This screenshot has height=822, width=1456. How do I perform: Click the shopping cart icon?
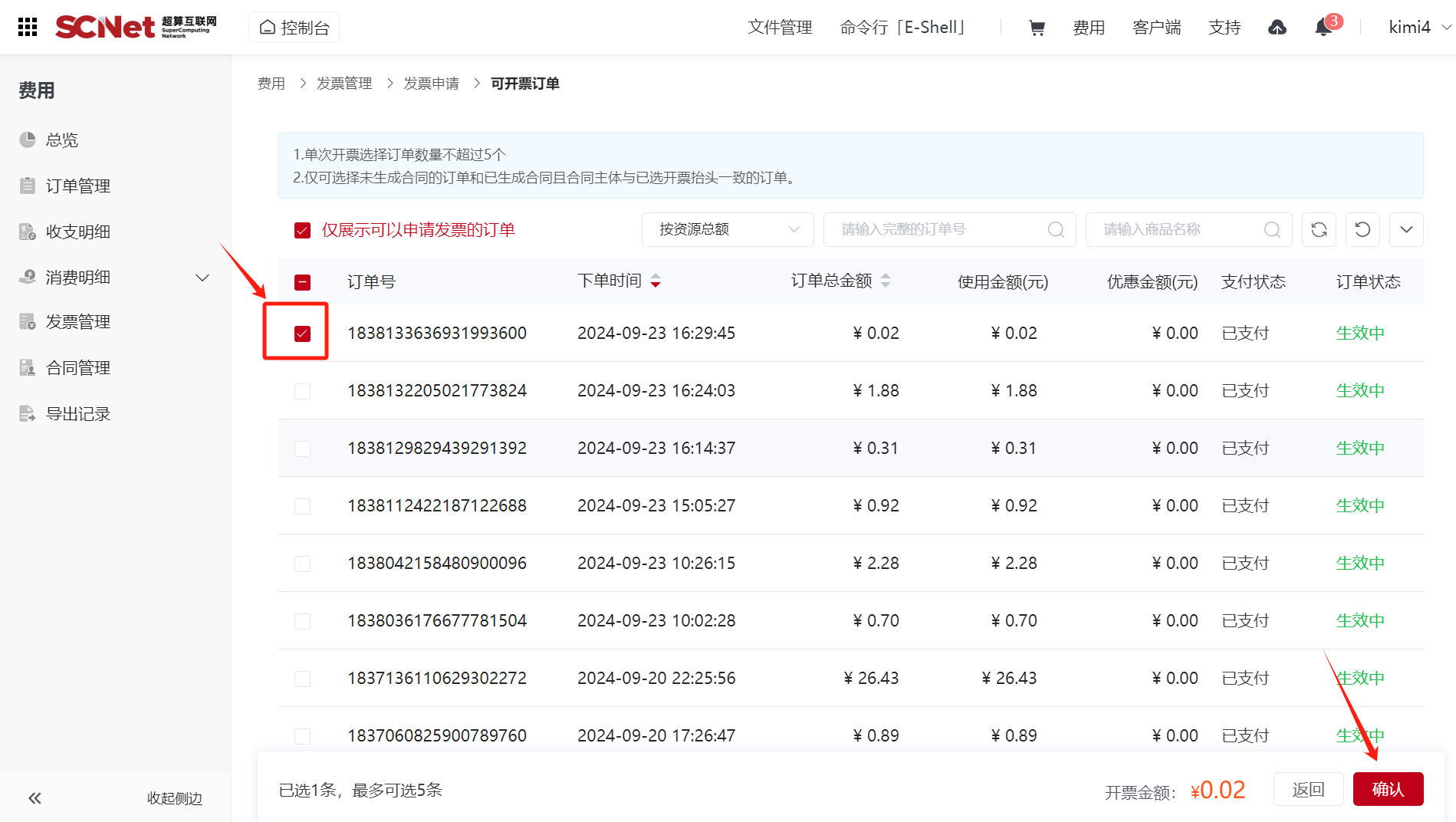[x=1037, y=28]
